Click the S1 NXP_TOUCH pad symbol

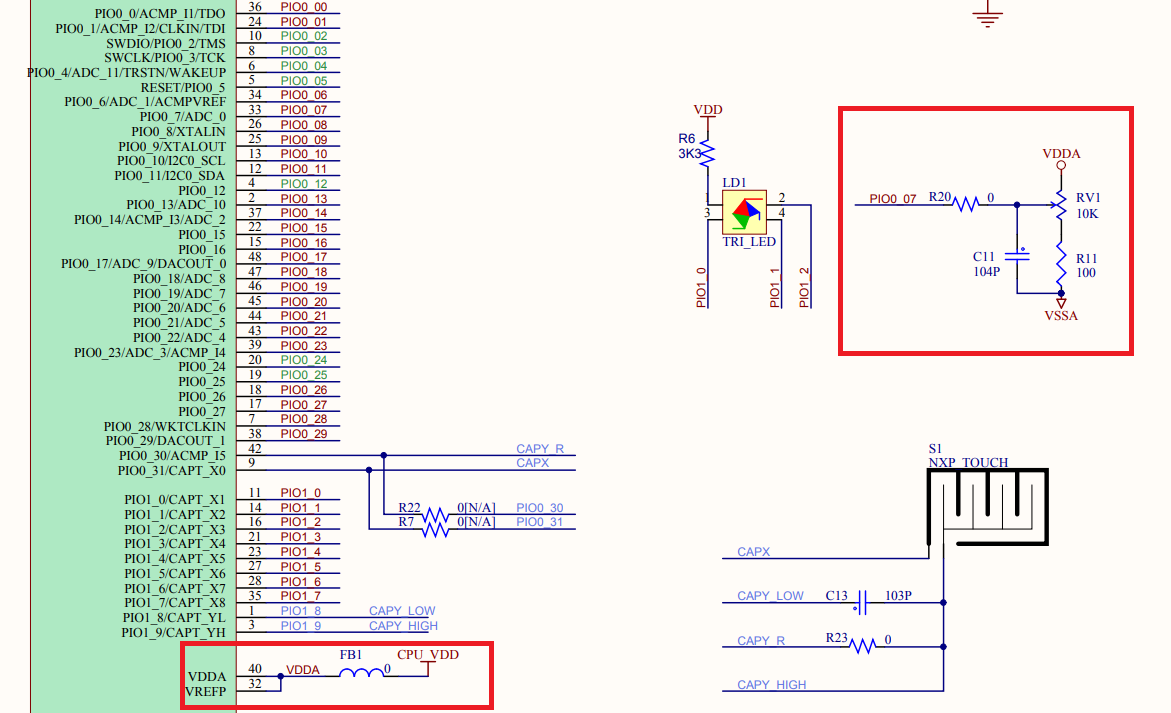coord(987,507)
